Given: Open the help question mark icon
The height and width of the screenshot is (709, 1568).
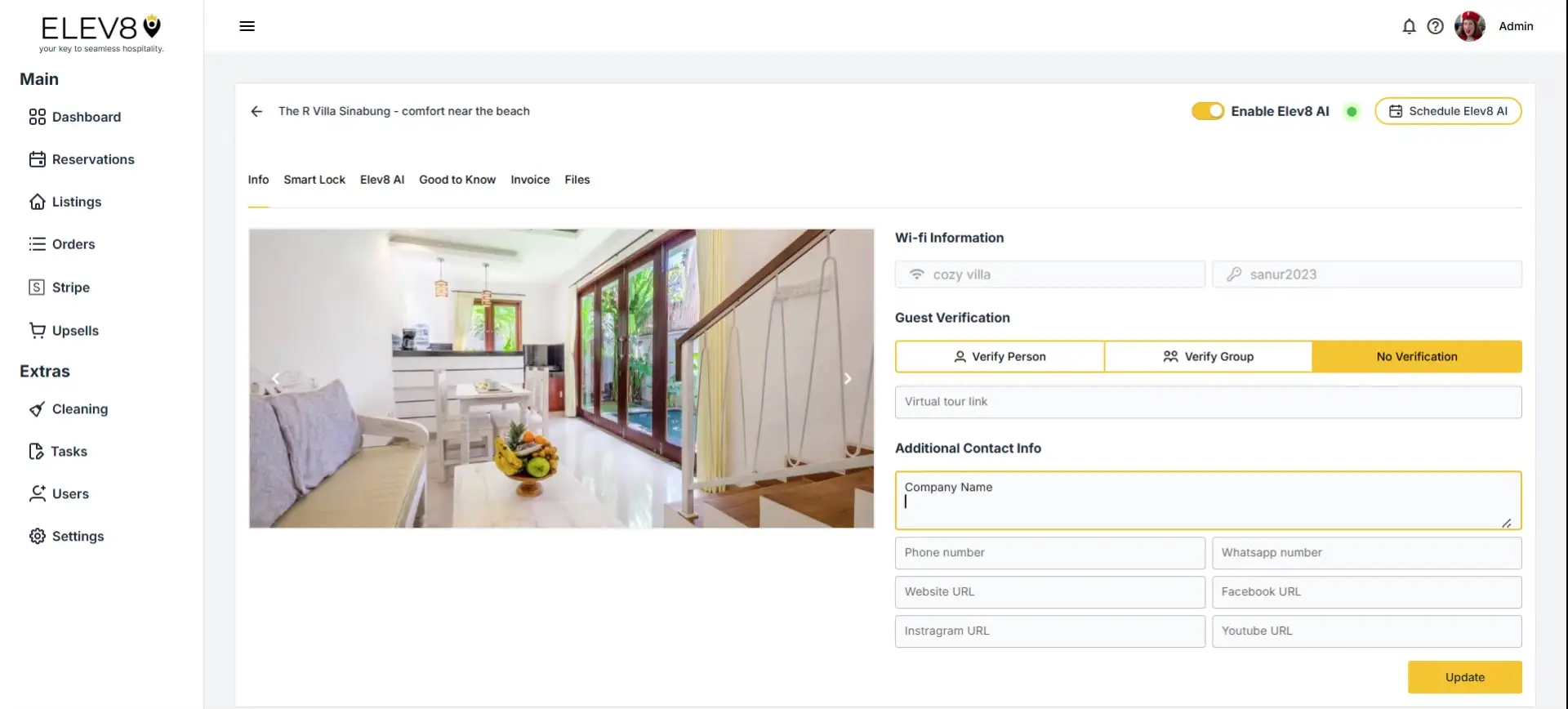Looking at the screenshot, I should point(1435,26).
